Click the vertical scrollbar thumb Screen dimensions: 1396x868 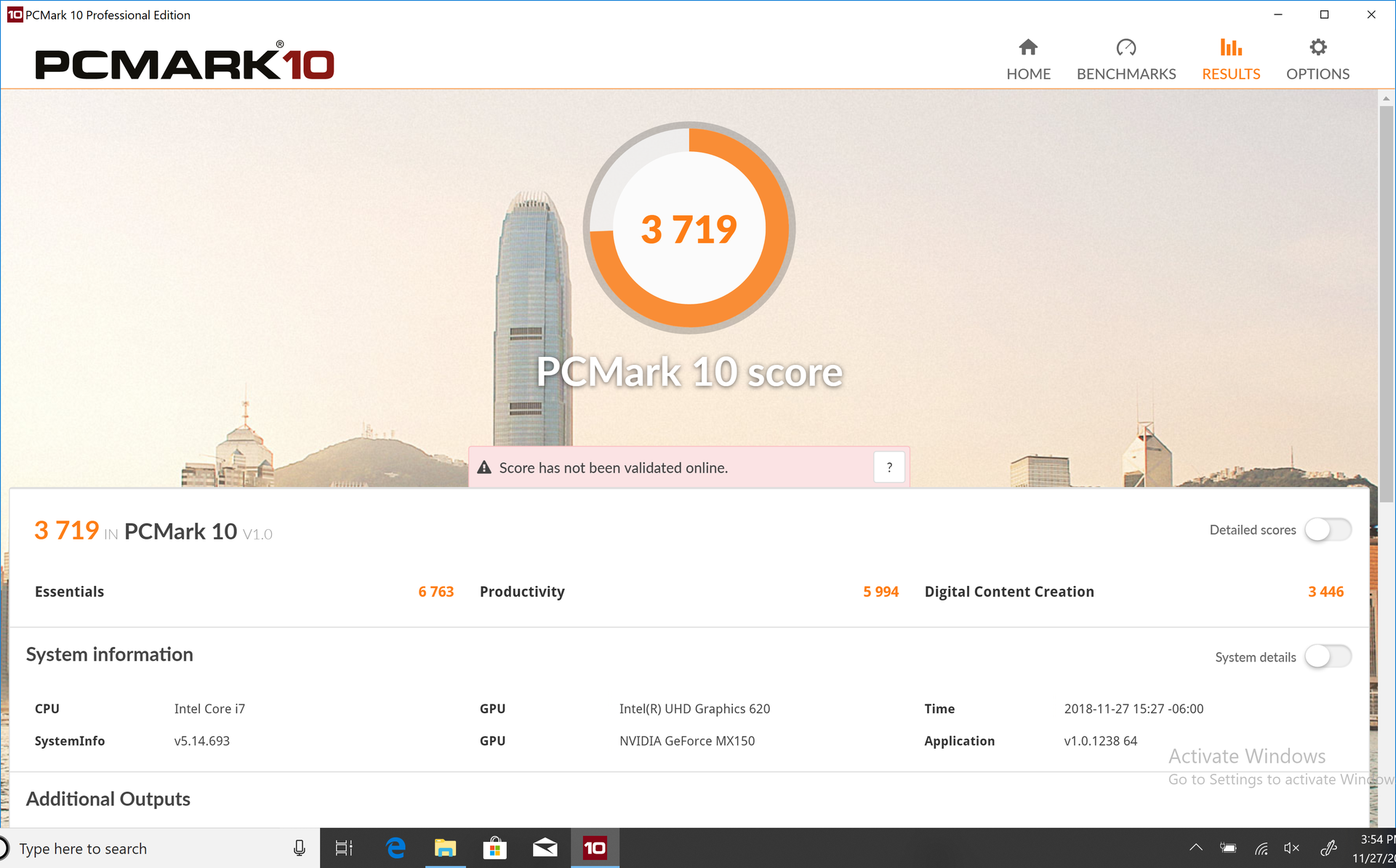tap(1387, 305)
